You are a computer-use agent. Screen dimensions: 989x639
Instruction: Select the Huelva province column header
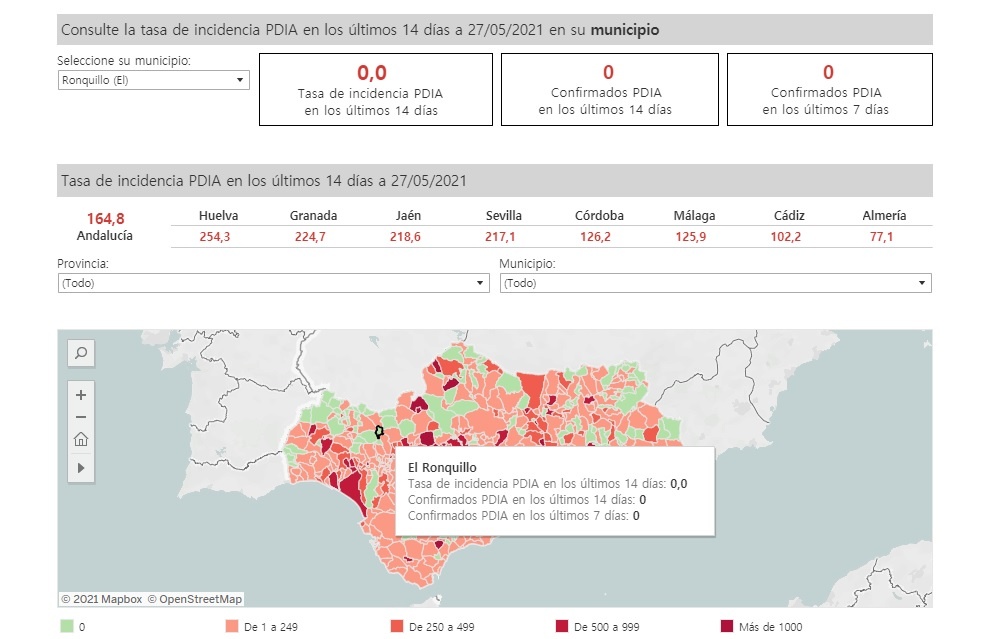(218, 215)
